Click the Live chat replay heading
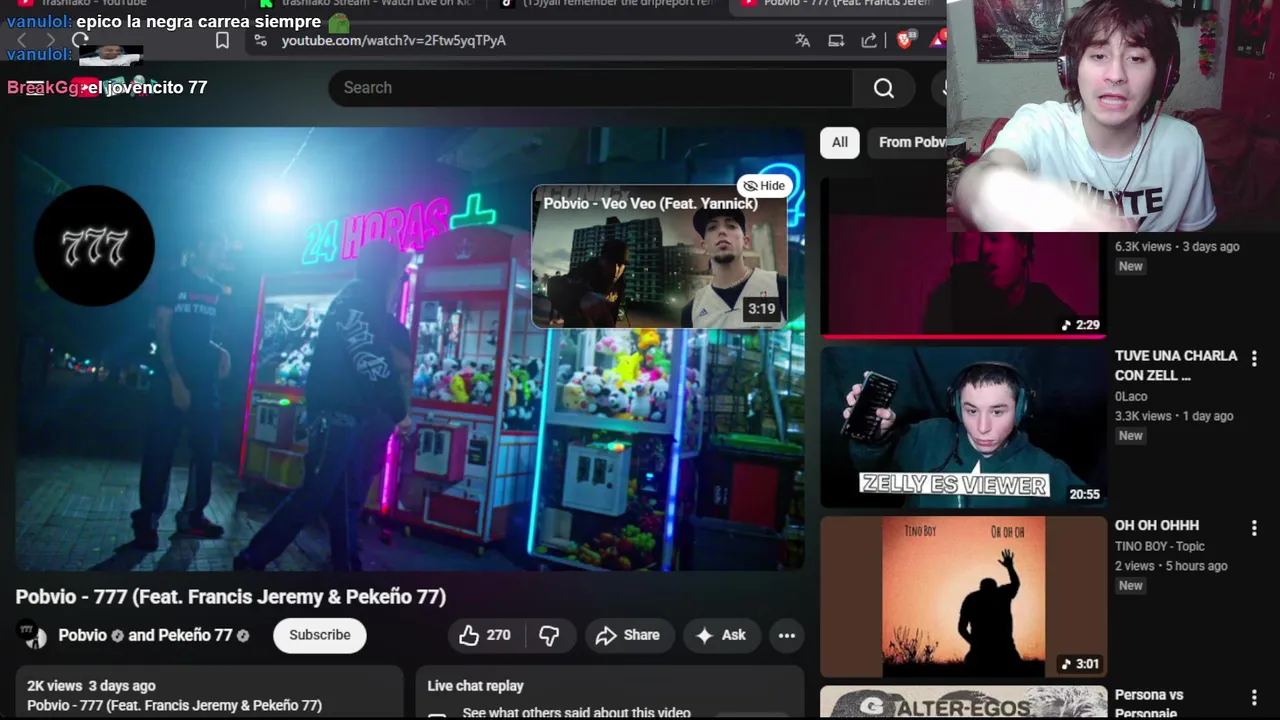 pyautogui.click(x=476, y=686)
